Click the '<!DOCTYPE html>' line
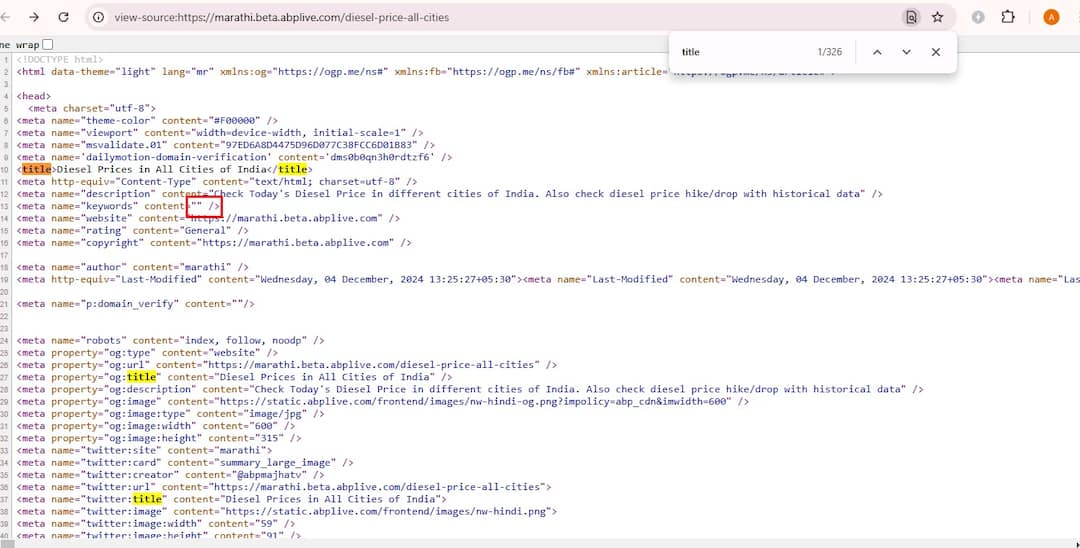The height and width of the screenshot is (548, 1080). 60,60
